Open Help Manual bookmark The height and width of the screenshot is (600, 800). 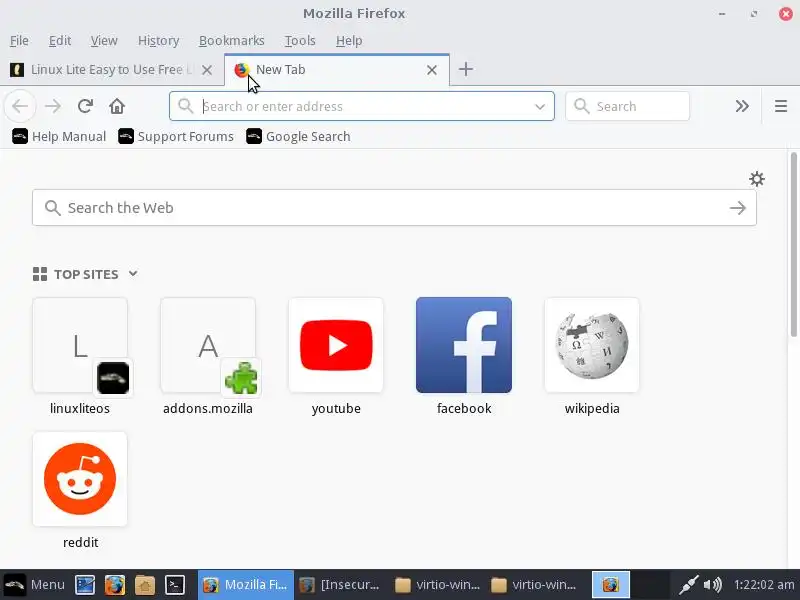click(59, 136)
